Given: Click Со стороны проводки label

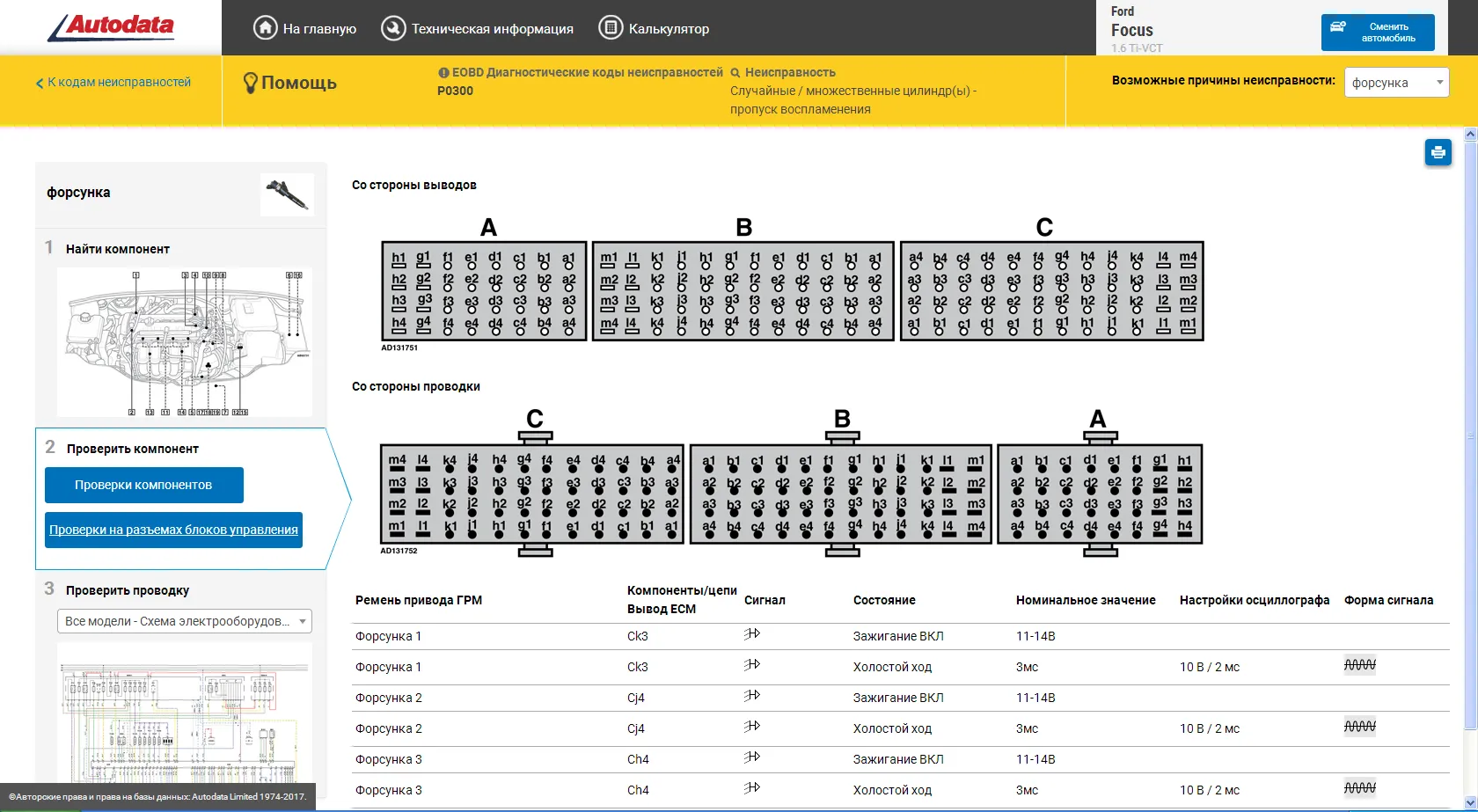Looking at the screenshot, I should pos(416,386).
